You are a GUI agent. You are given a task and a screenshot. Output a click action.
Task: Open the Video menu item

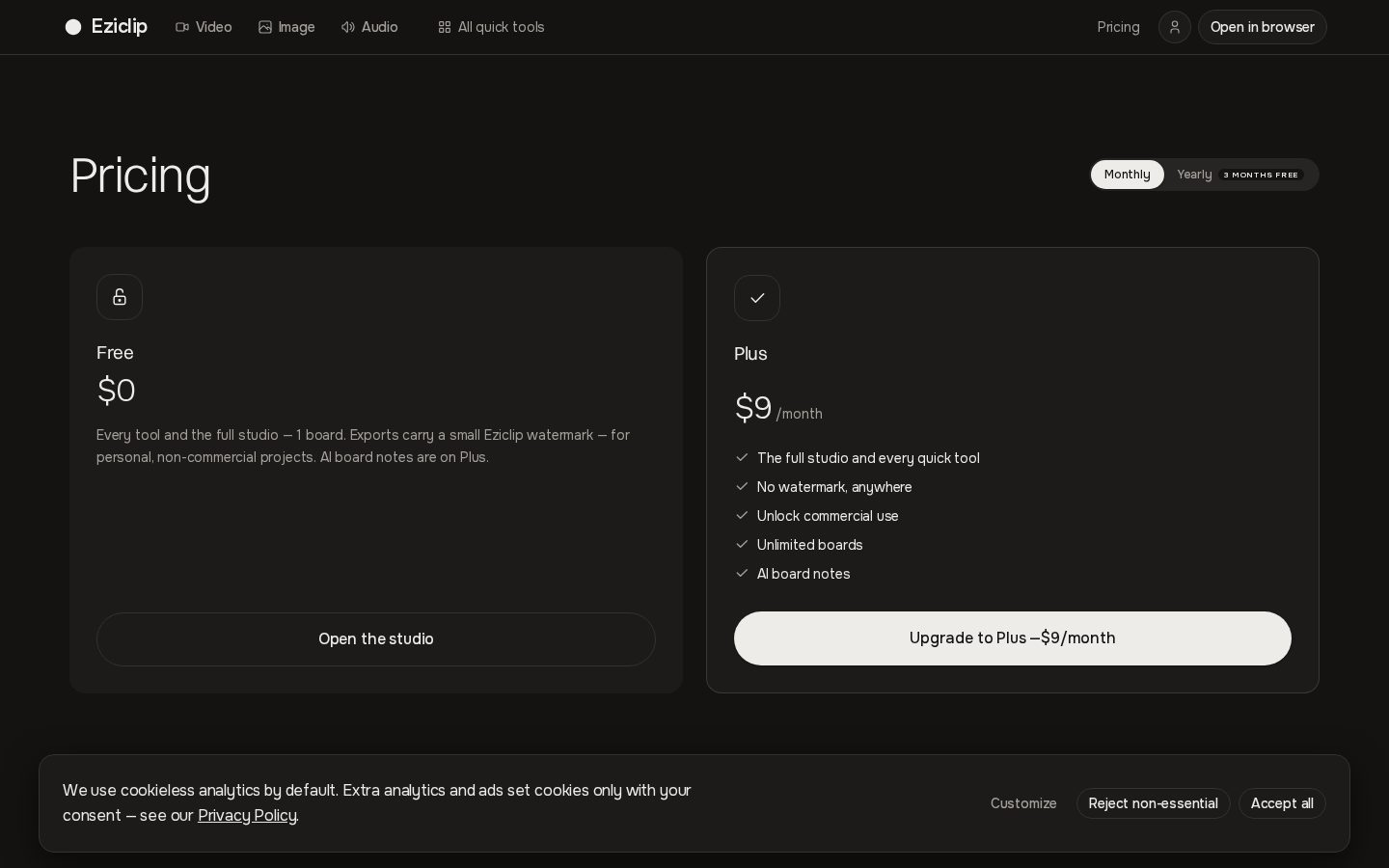(x=204, y=27)
